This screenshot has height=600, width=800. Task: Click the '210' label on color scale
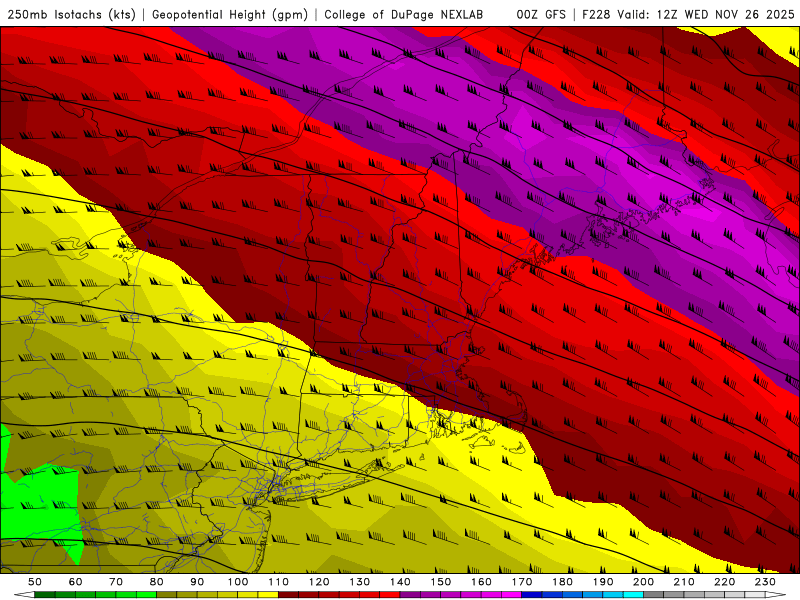(x=684, y=582)
